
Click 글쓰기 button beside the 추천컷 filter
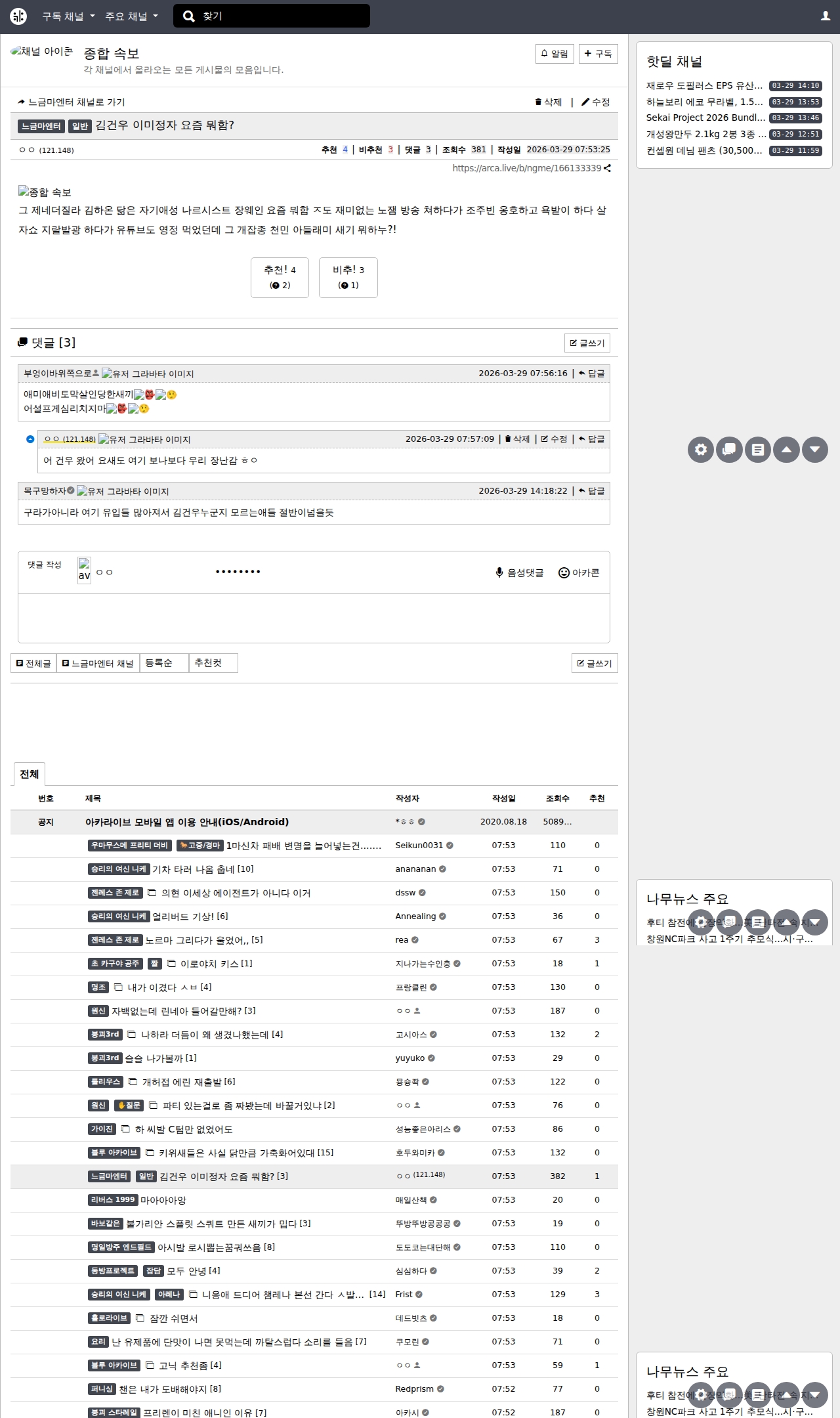(x=595, y=664)
